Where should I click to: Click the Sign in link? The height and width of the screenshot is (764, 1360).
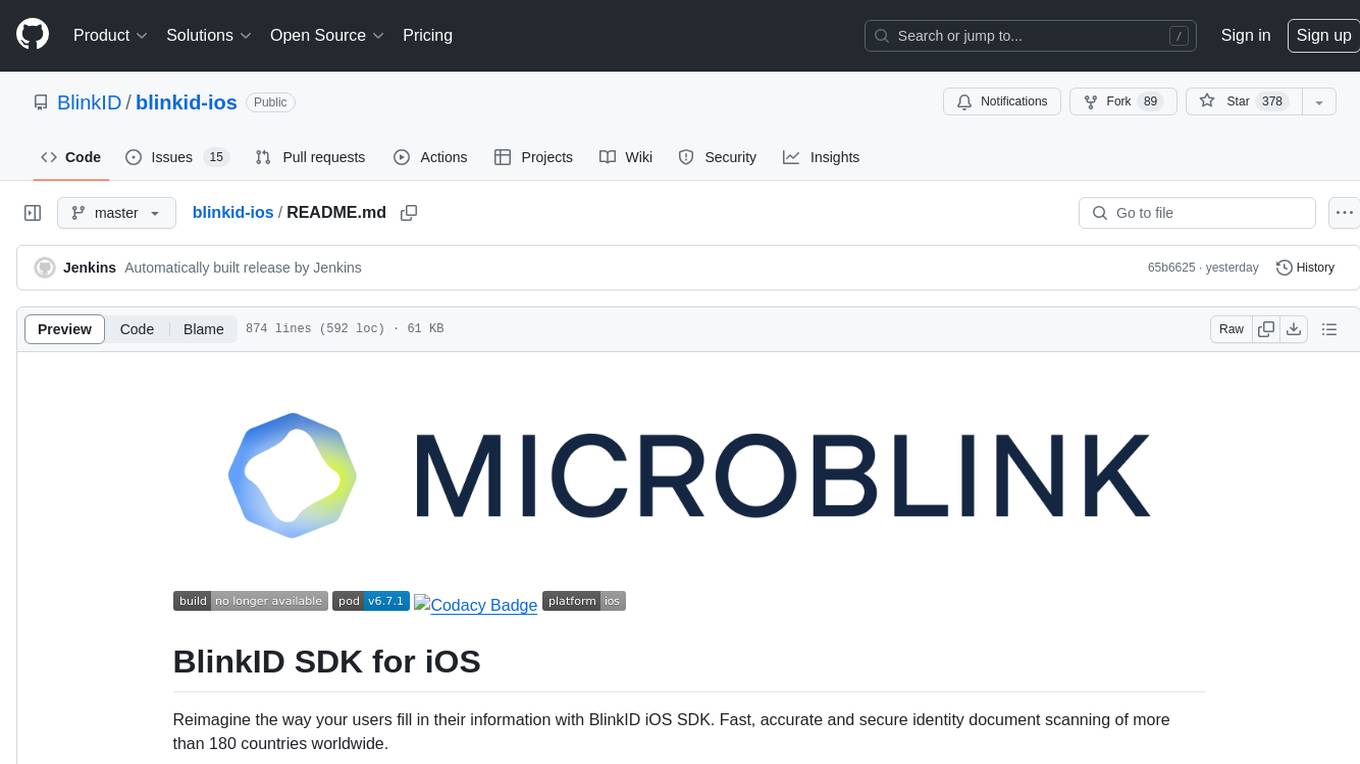(x=1245, y=35)
